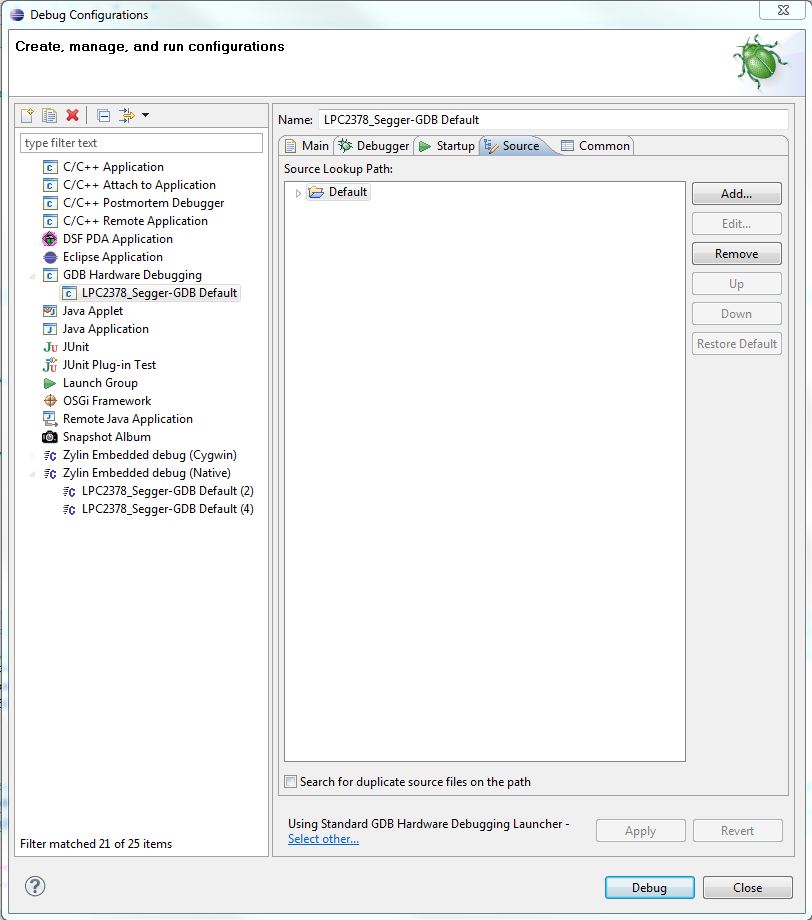Click the JUnit icon
The height and width of the screenshot is (920, 812).
pos(50,347)
